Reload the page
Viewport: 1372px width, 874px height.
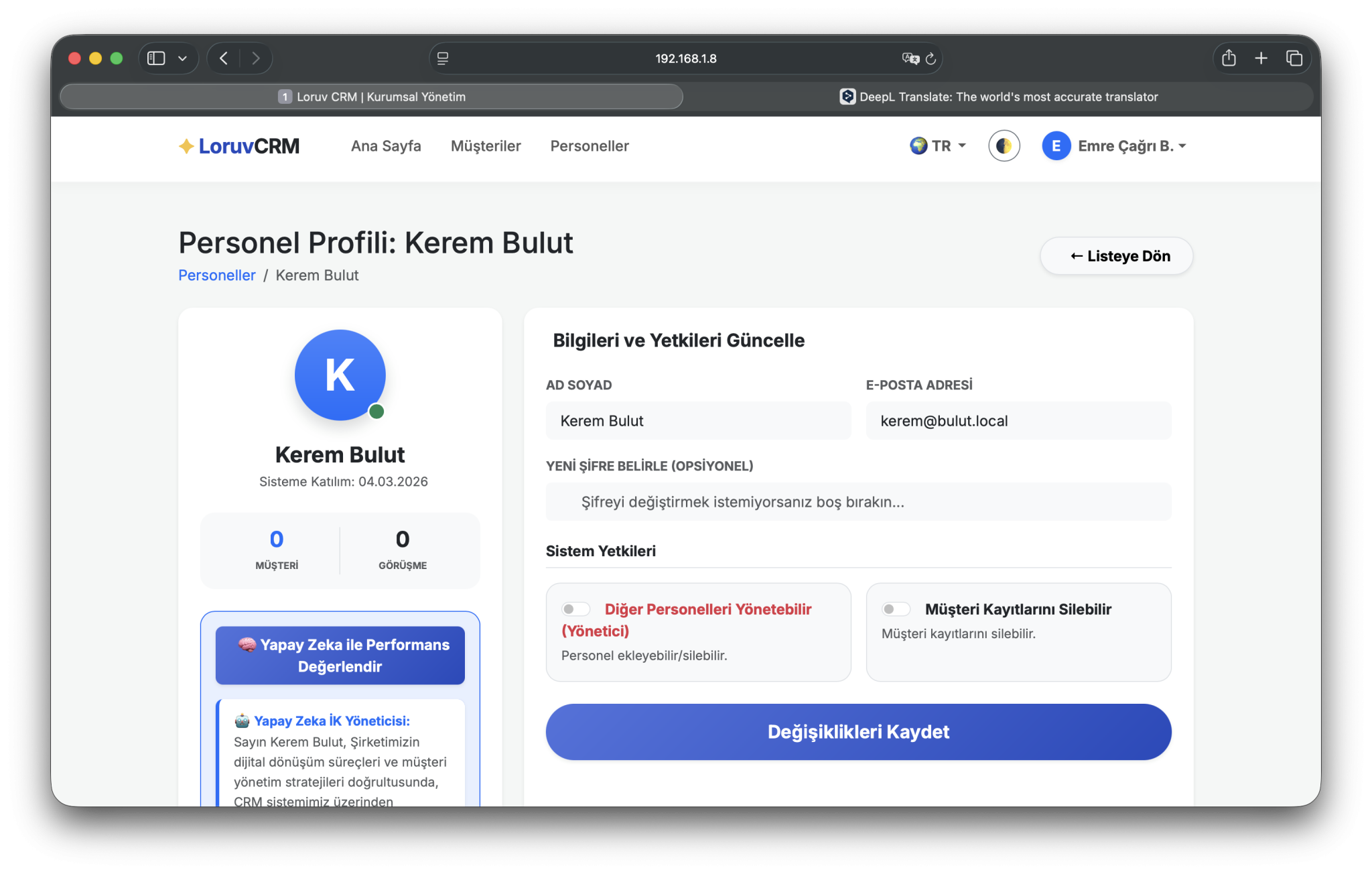click(931, 58)
